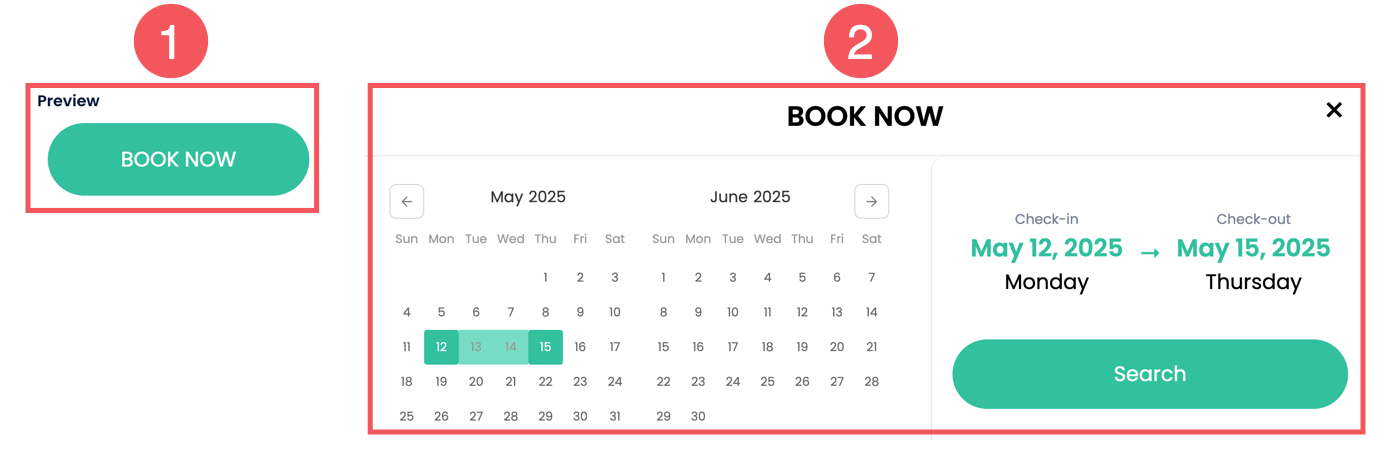Close the Book Now dialog
Image resolution: width=1394 pixels, height=468 pixels.
pyautogui.click(x=1333, y=110)
